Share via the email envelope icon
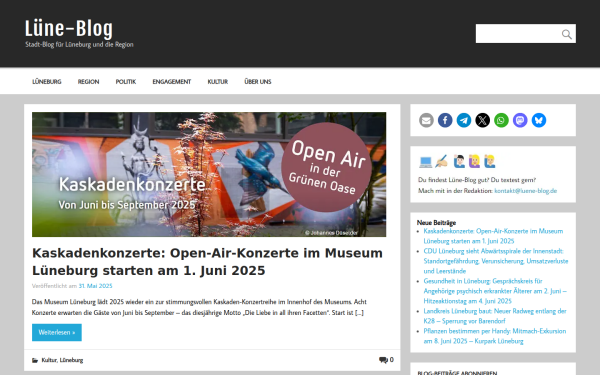 pos(426,120)
